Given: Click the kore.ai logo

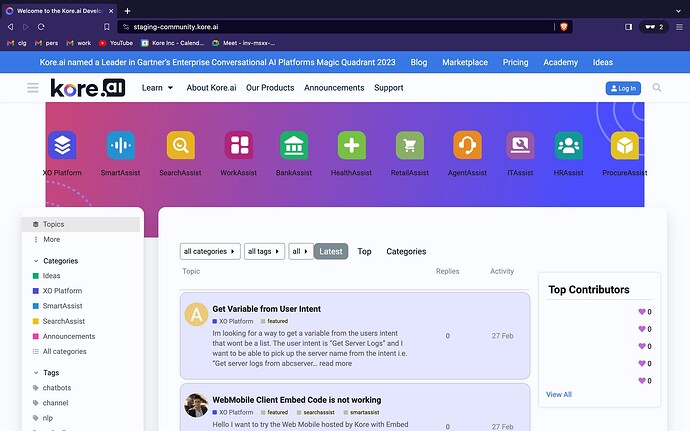Looking at the screenshot, I should 88,88.
